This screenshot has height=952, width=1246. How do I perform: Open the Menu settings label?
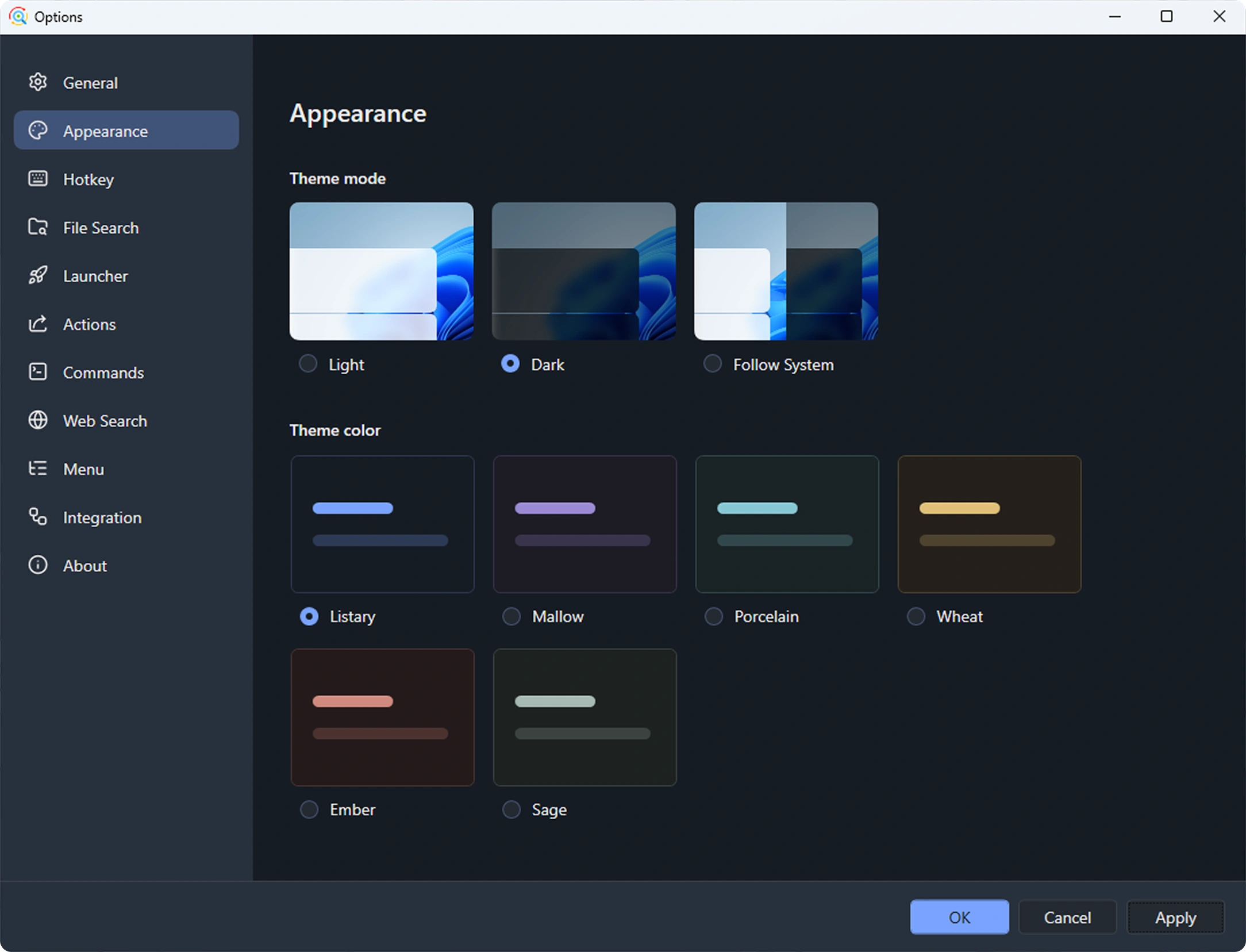click(x=84, y=469)
